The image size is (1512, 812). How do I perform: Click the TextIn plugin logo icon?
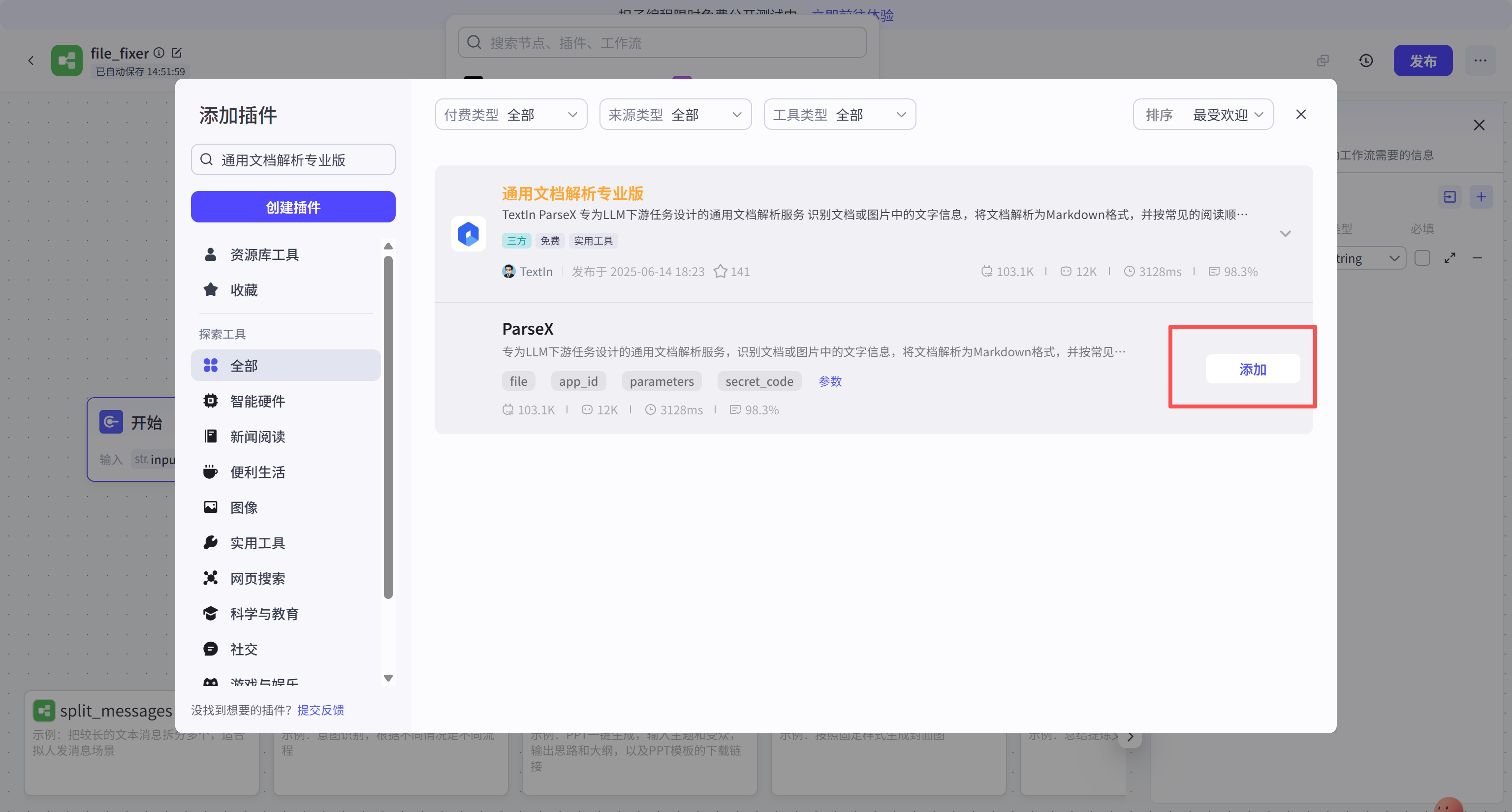[x=468, y=234]
